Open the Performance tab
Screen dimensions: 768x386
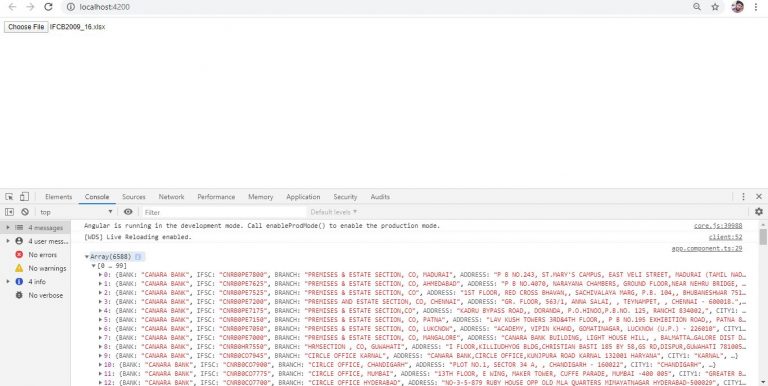pos(216,196)
